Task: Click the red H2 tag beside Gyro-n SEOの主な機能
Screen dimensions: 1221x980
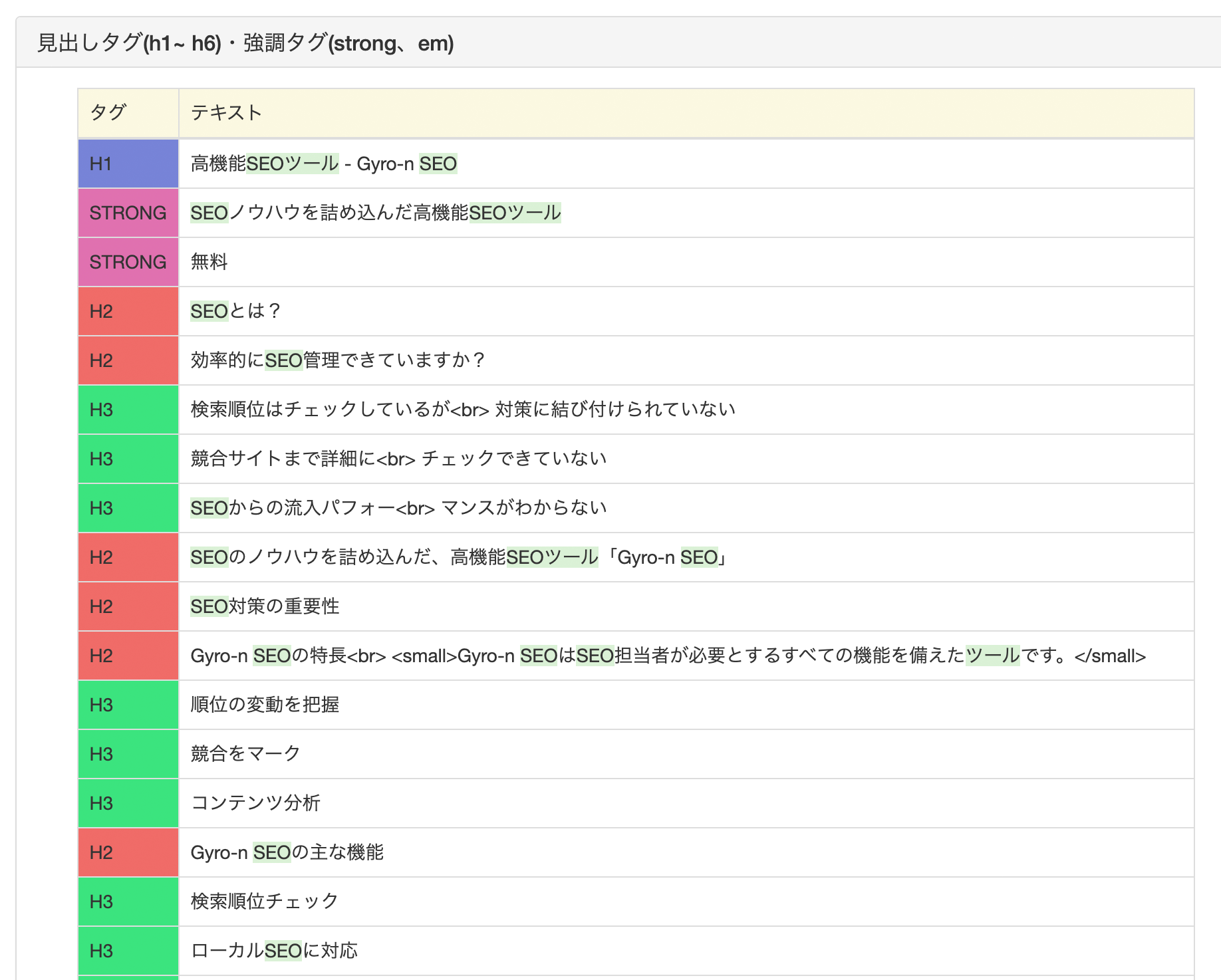Action: click(x=128, y=852)
